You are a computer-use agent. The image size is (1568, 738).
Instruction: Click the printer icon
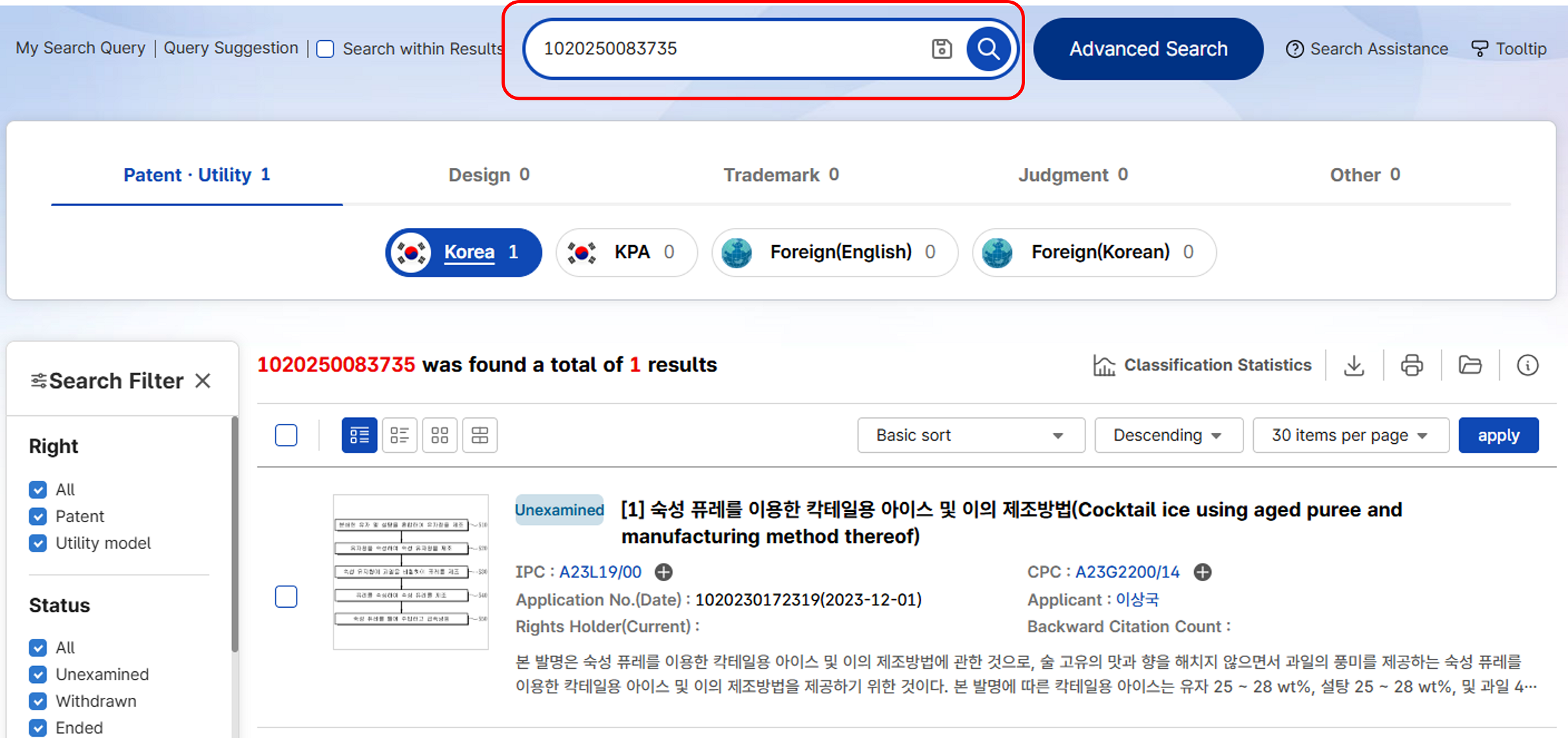click(x=1412, y=365)
